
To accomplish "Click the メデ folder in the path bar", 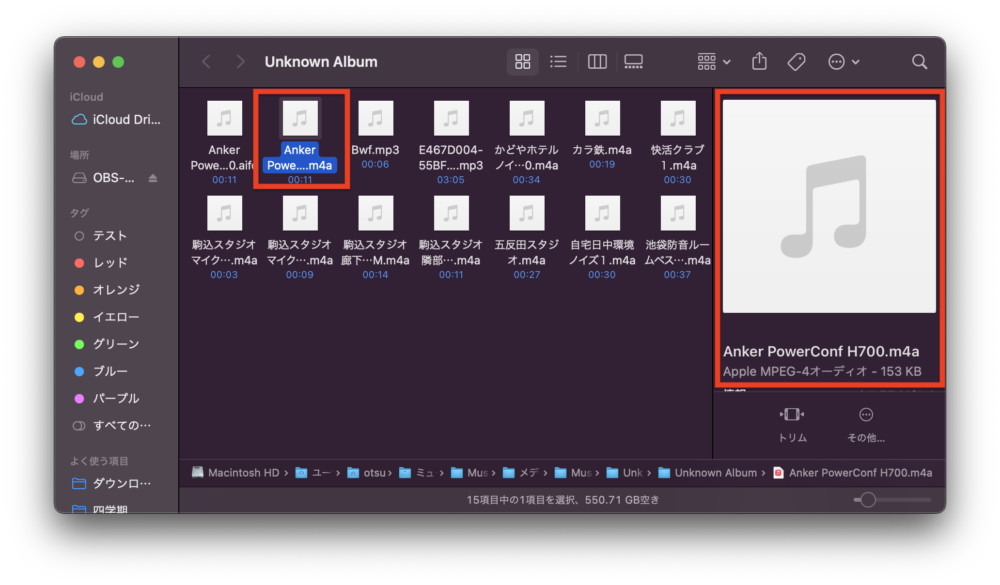I will coord(521,473).
